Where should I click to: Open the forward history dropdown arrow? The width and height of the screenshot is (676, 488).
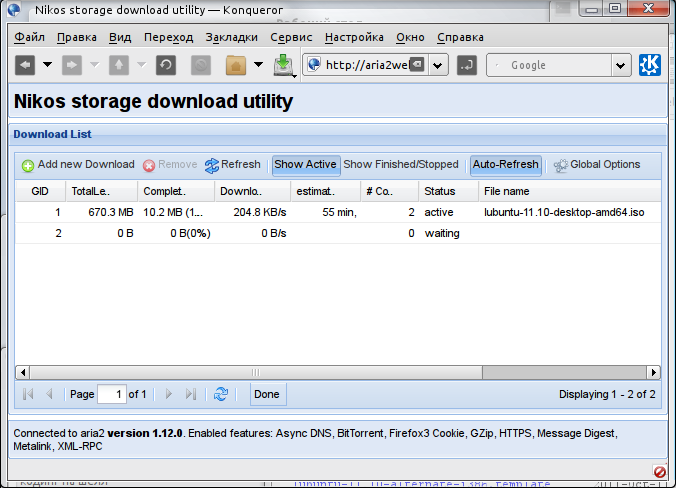coord(94,65)
